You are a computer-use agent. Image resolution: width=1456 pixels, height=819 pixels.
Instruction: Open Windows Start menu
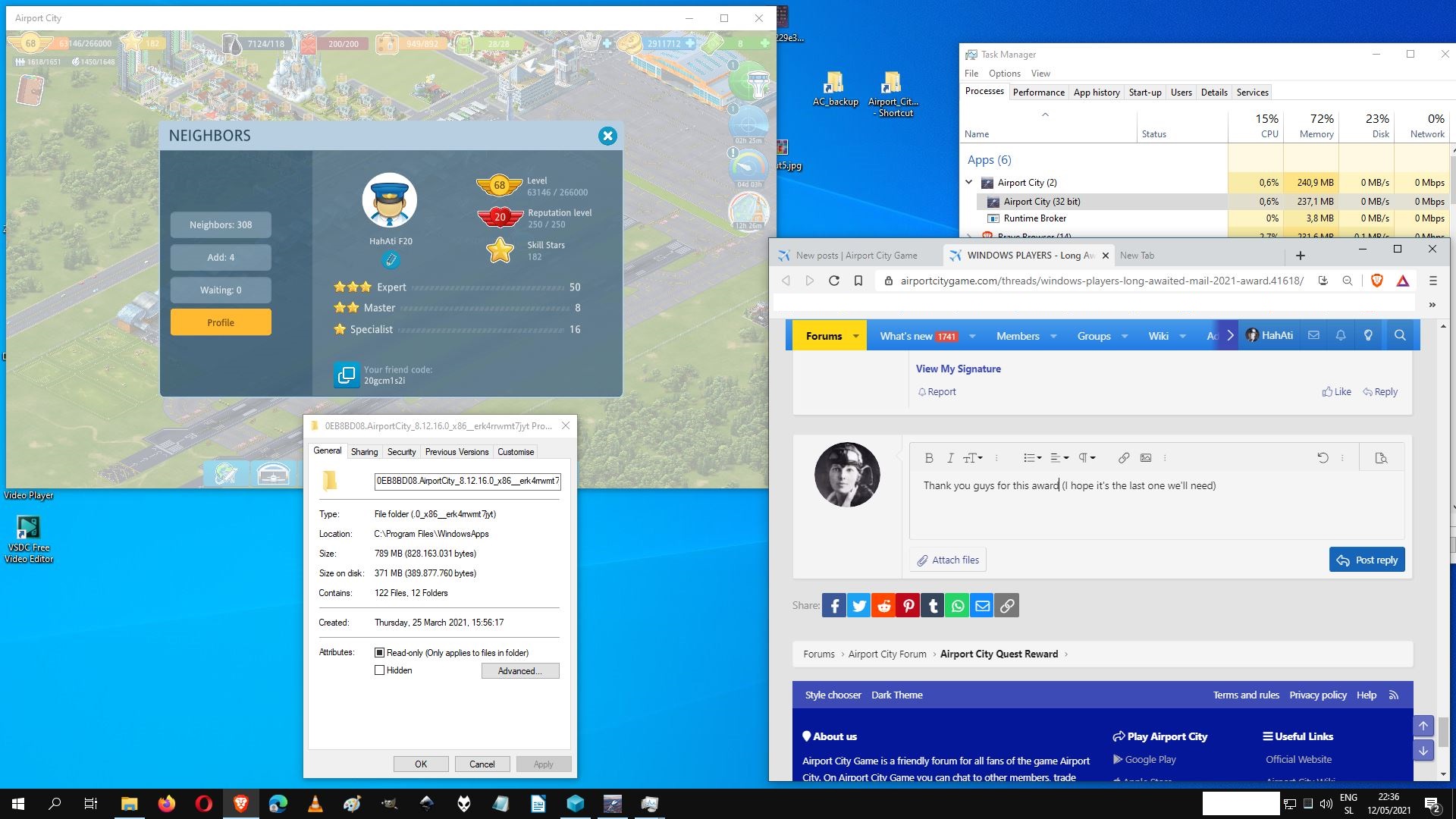click(18, 804)
